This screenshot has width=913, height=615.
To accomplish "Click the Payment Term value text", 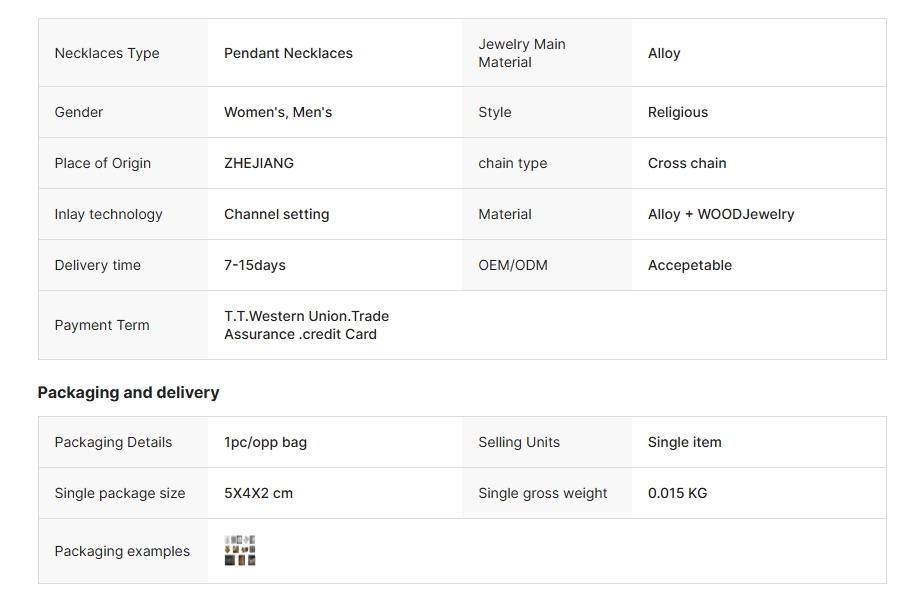I will click(x=306, y=325).
